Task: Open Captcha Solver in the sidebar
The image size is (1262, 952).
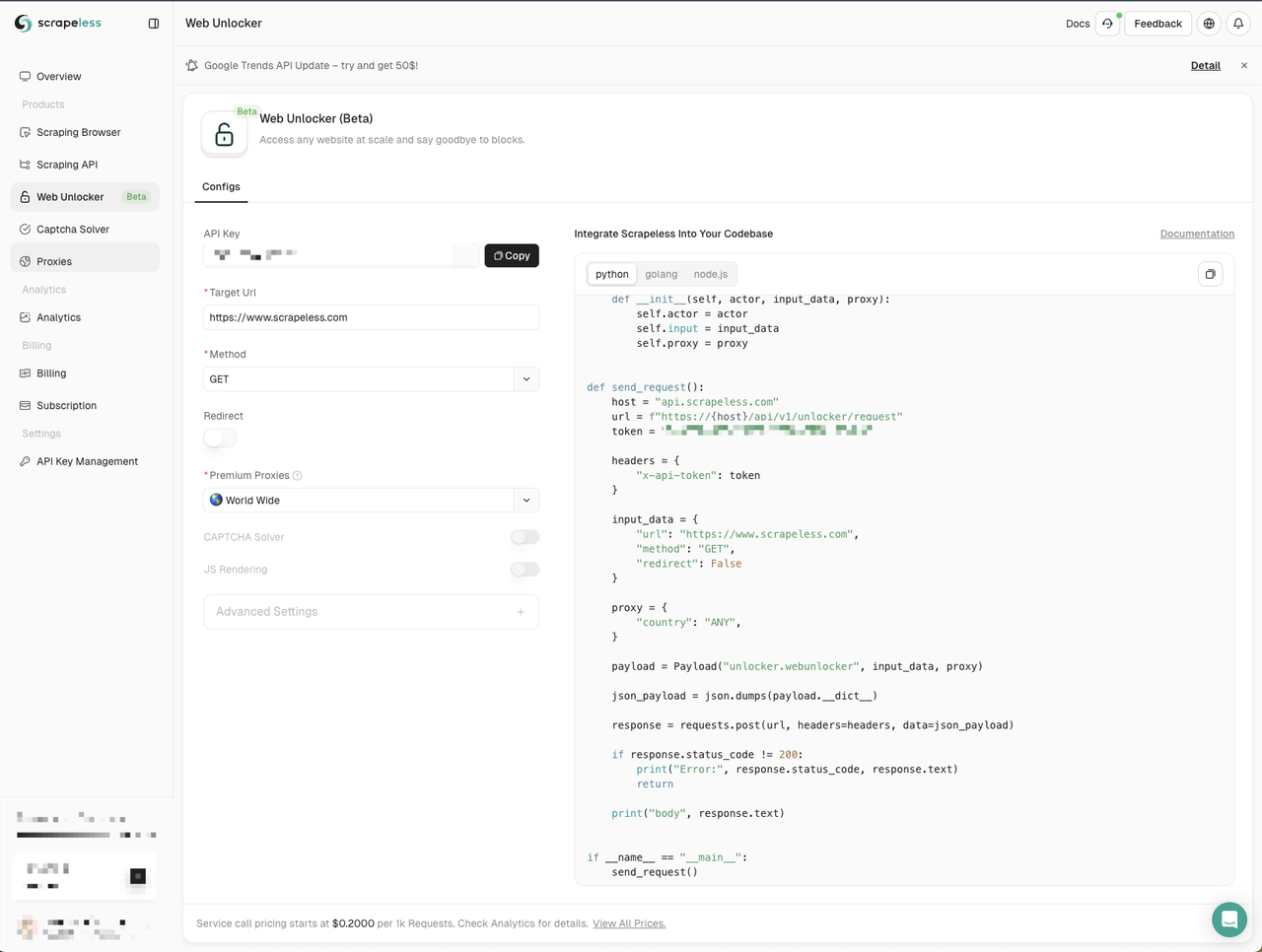Action: 73,230
